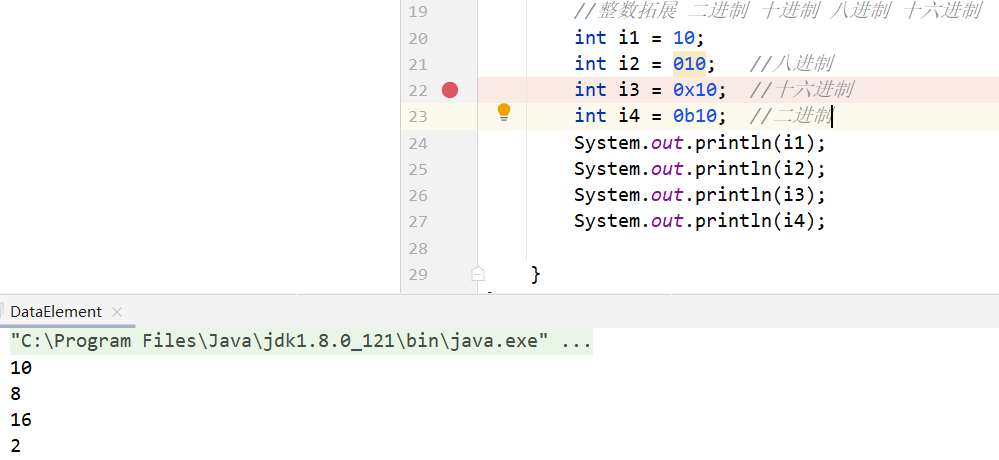Click the binary literal 0b10

(694, 116)
